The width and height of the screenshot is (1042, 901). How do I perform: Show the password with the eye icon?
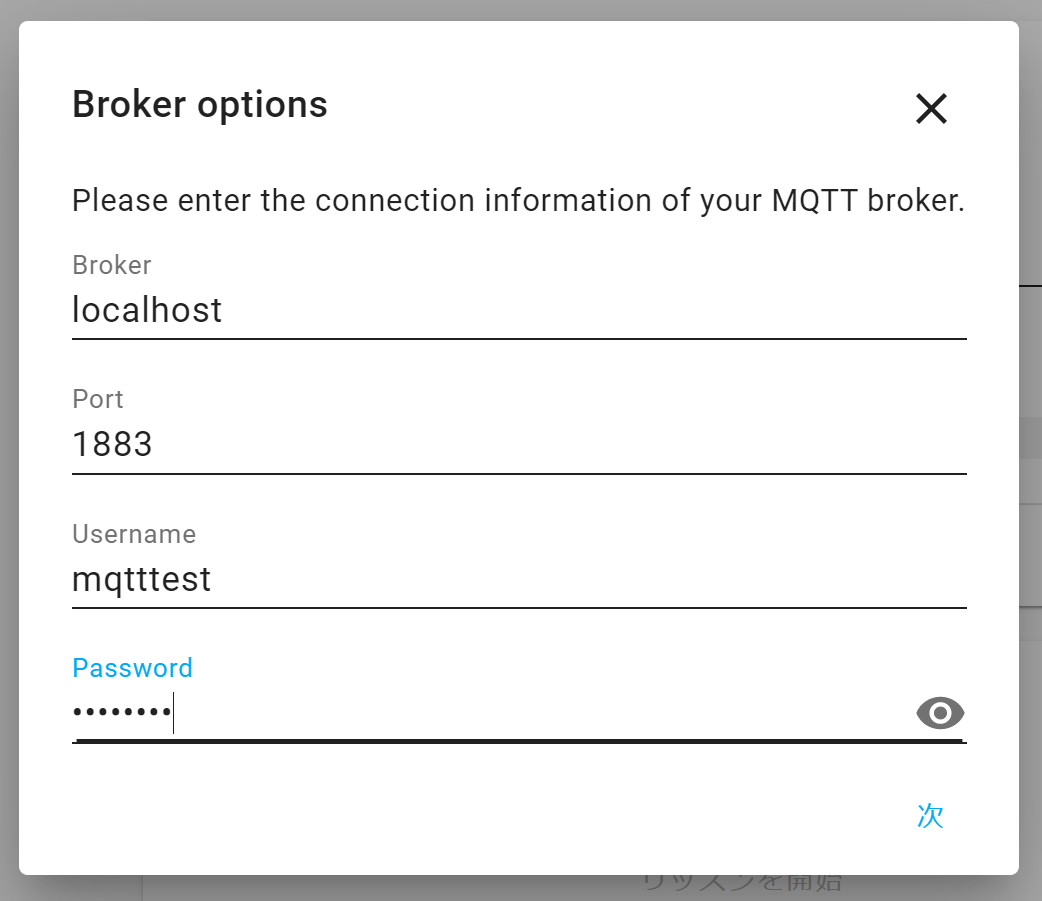[940, 713]
